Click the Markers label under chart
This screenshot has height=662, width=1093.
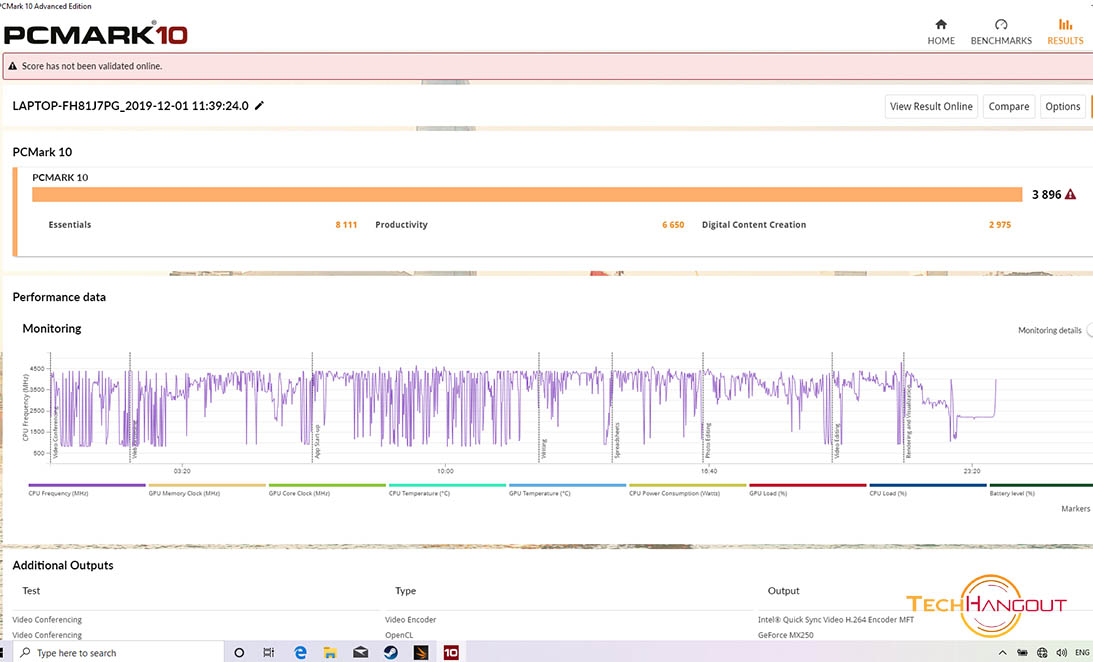1076,509
